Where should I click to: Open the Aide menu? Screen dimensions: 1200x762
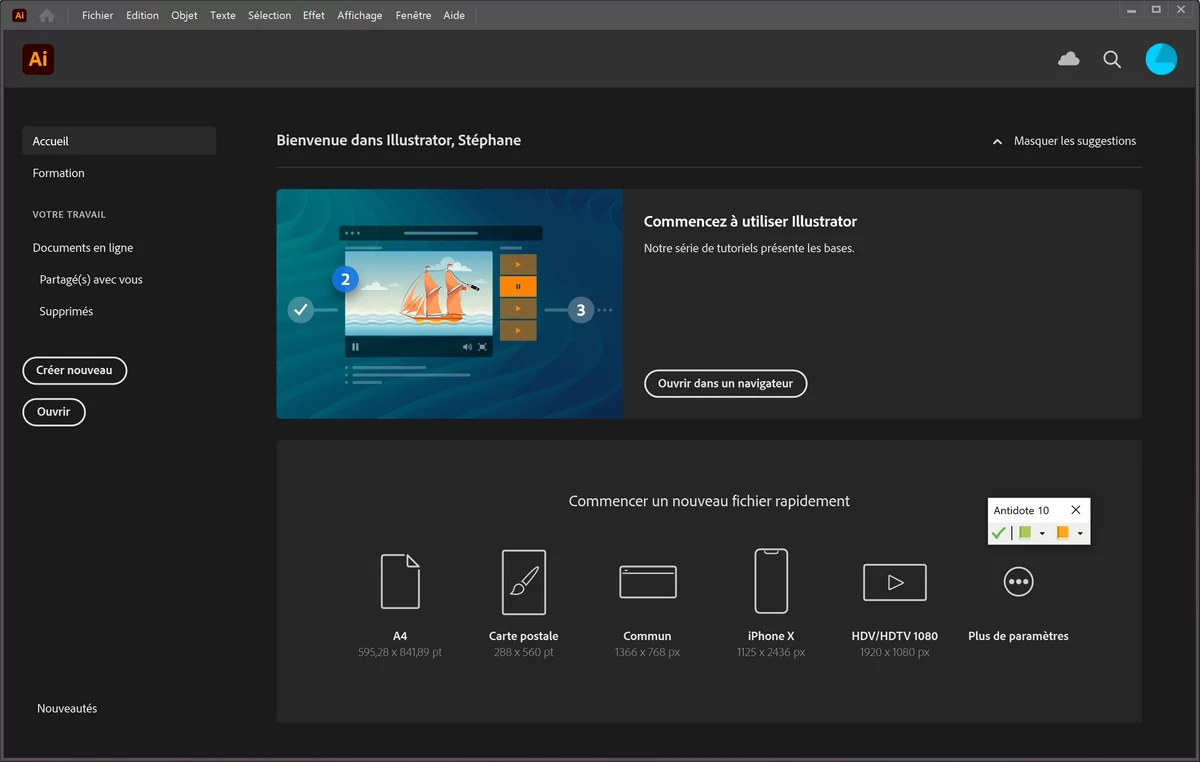(454, 15)
